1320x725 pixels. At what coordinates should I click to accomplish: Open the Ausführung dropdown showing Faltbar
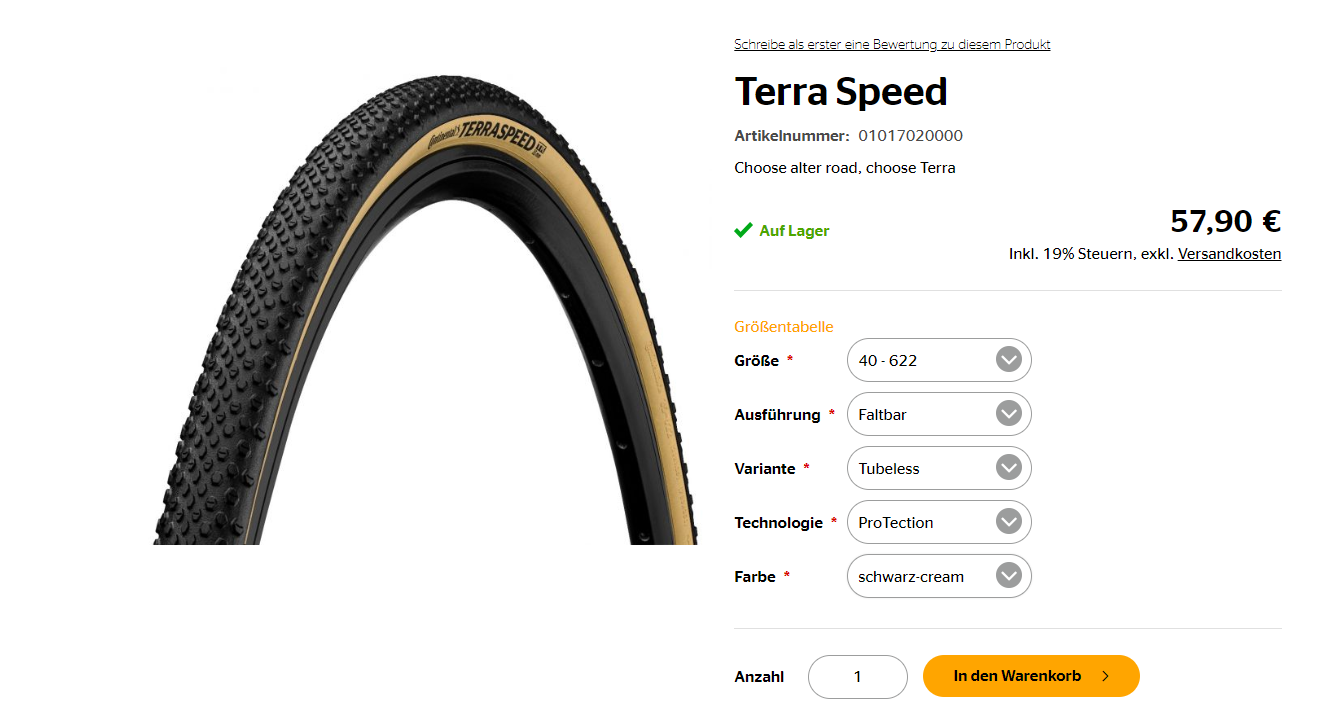[939, 414]
